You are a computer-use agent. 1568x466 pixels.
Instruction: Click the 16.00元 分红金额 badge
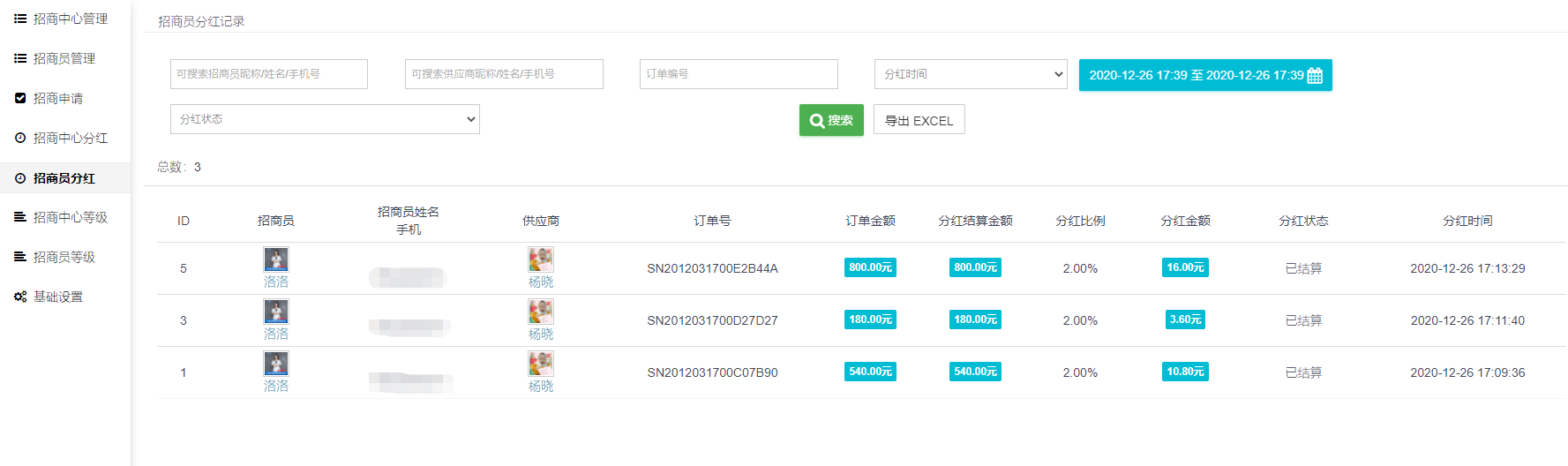(x=1185, y=267)
